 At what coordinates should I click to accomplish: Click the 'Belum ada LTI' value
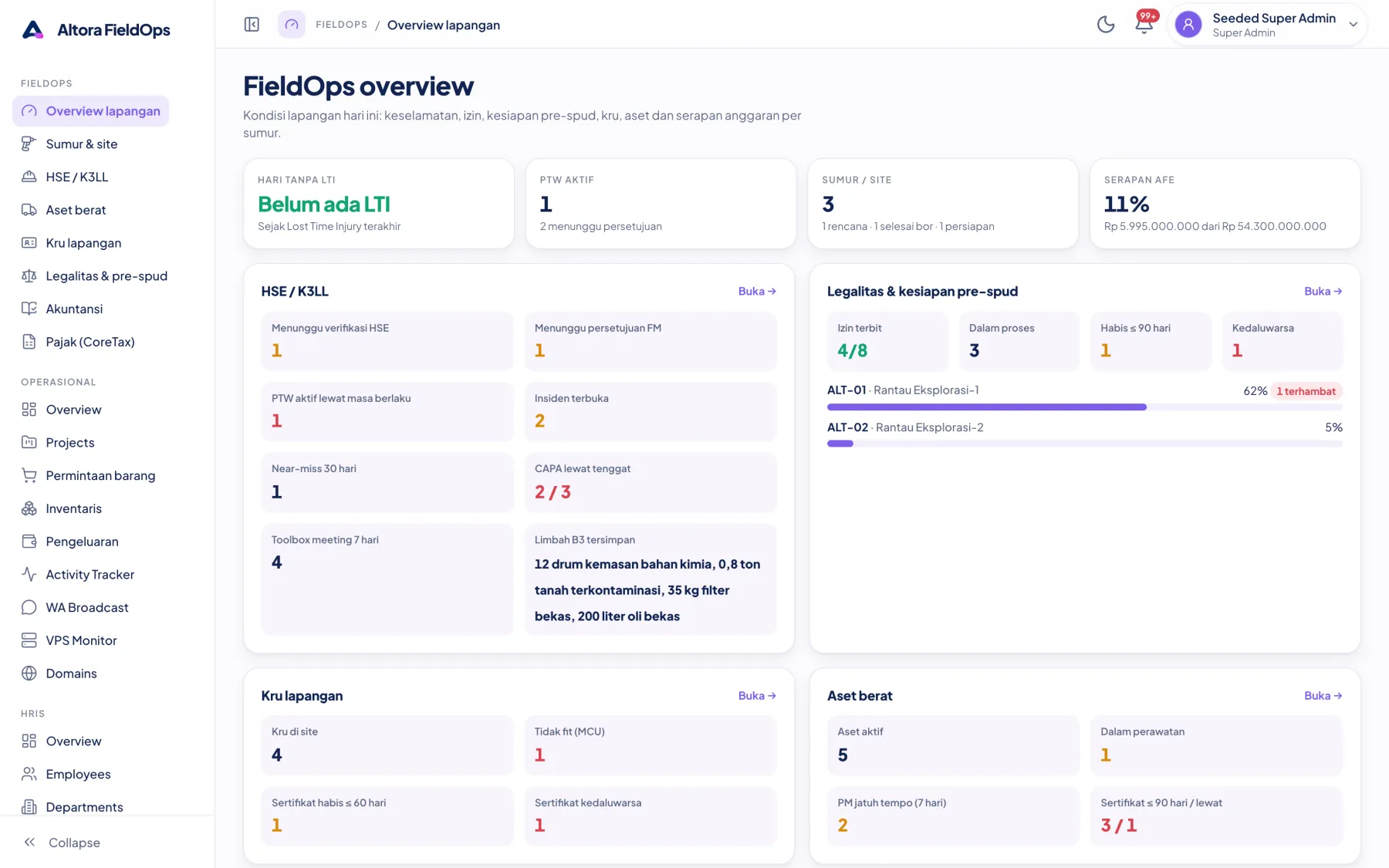pyautogui.click(x=324, y=204)
